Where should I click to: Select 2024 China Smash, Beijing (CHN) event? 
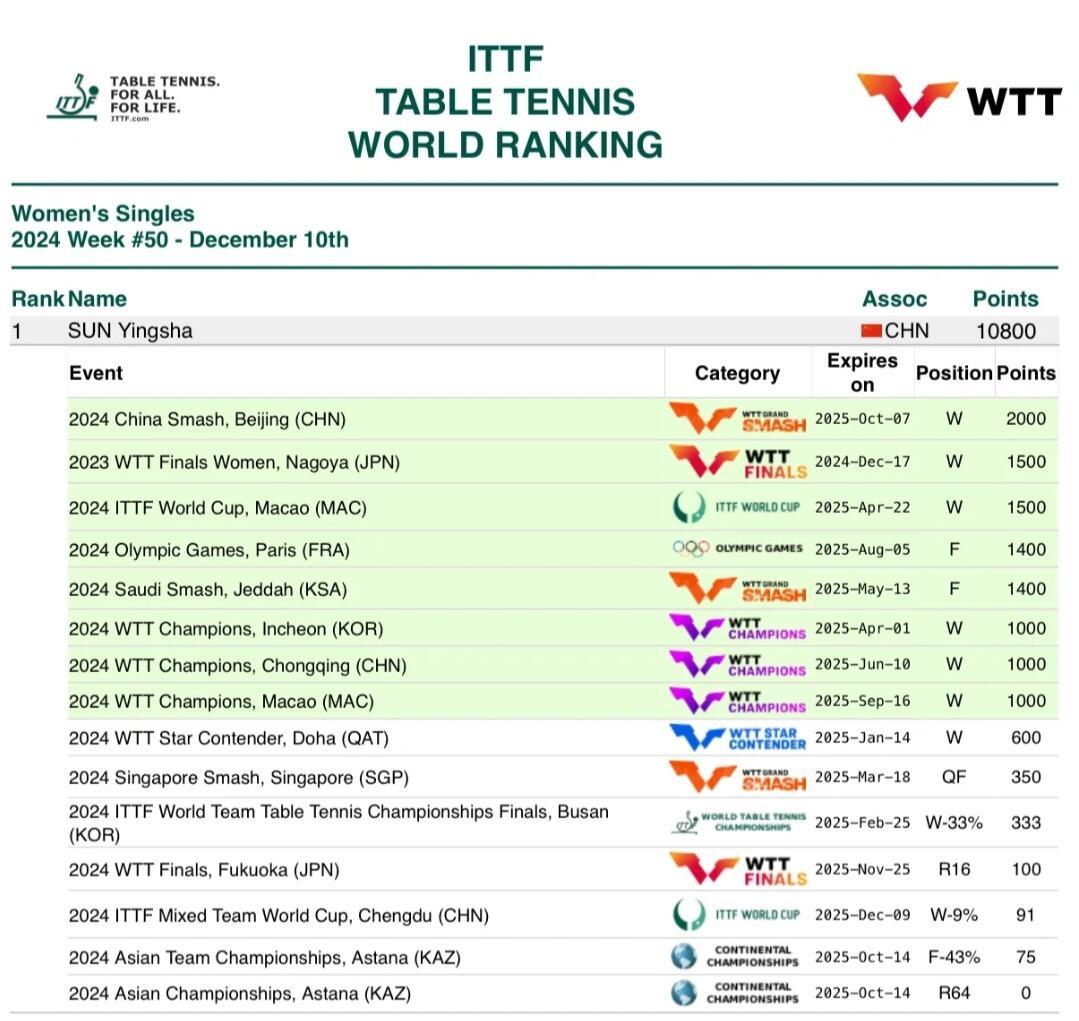tap(207, 419)
